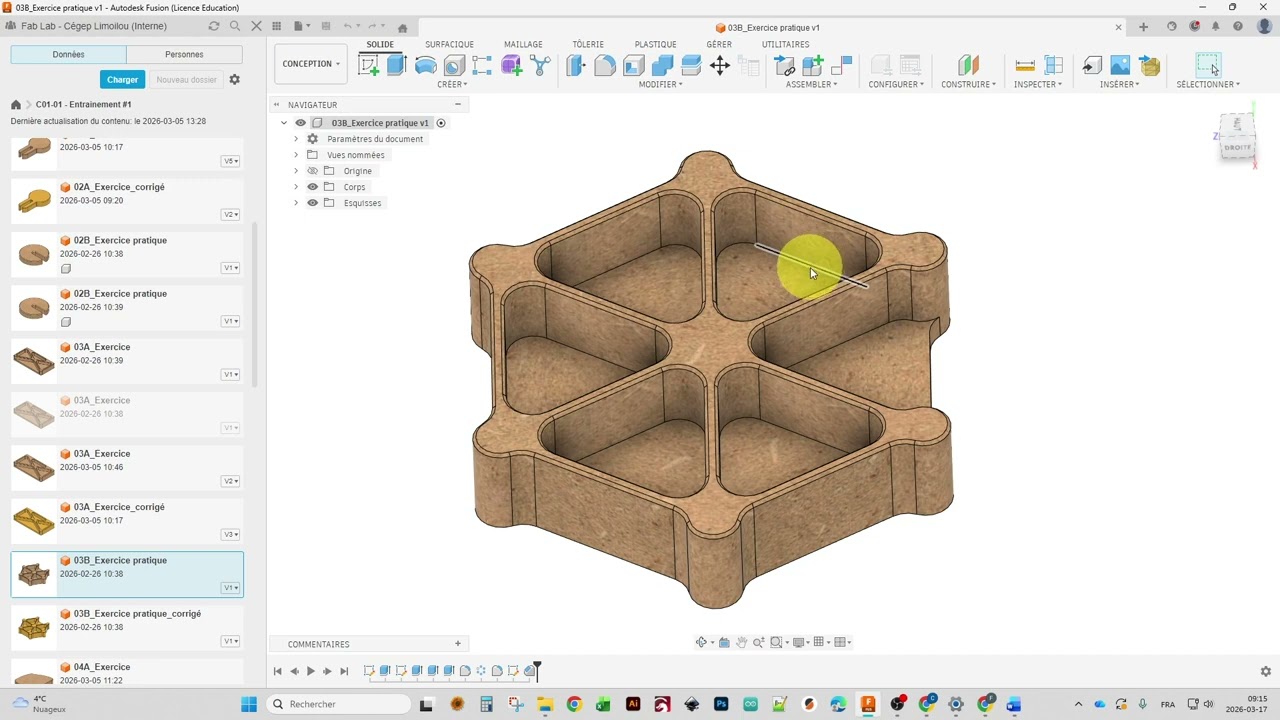Activate the Shell tool in Modifier

(x=634, y=66)
